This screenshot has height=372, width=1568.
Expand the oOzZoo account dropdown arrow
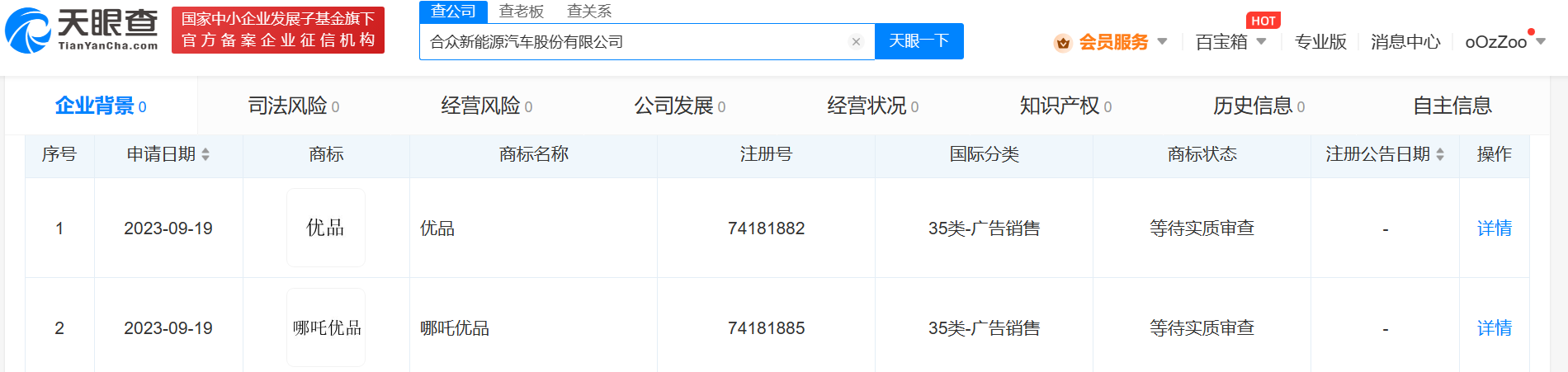point(1540,41)
